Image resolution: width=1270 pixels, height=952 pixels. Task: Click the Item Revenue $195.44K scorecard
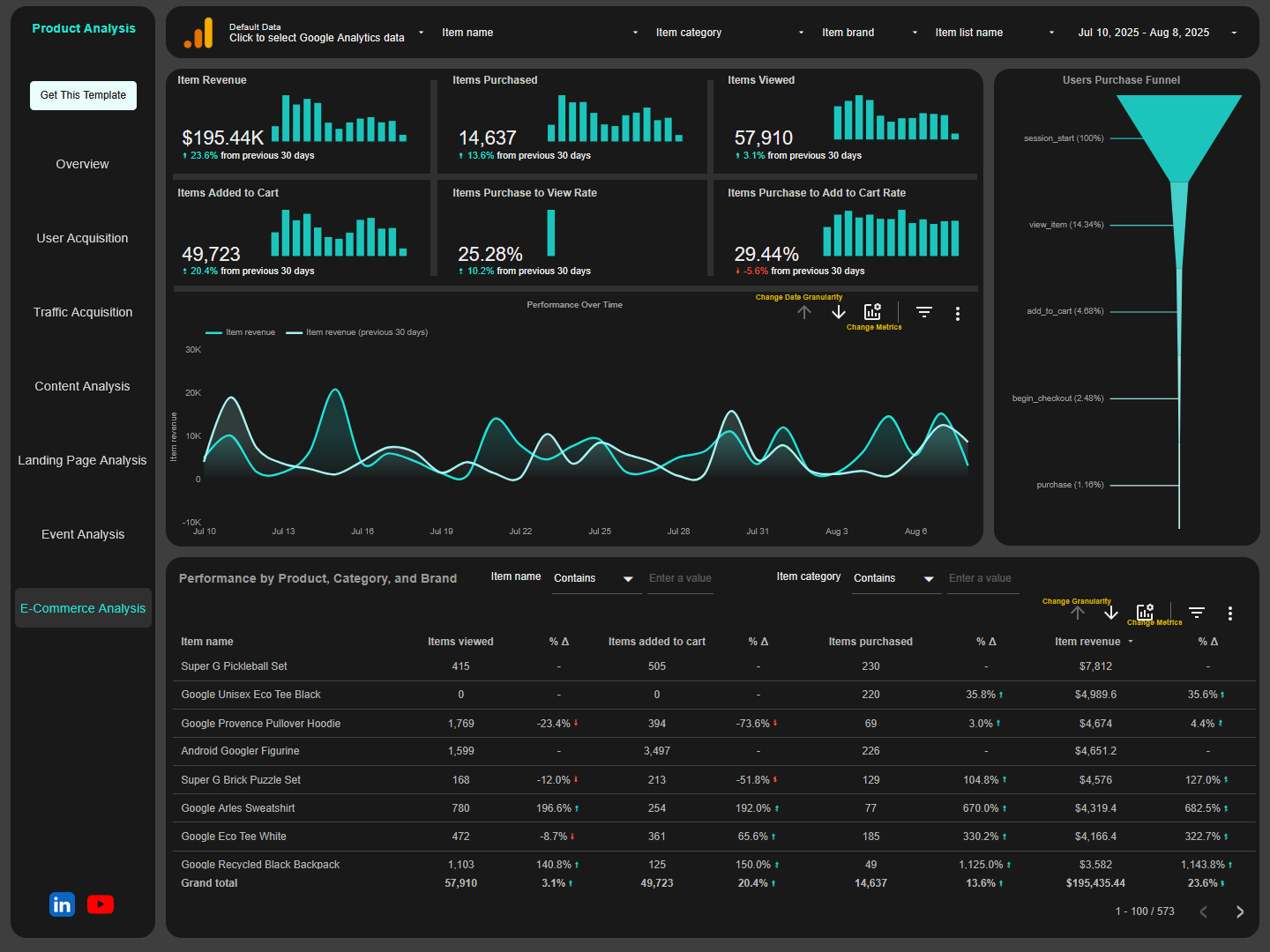(x=298, y=122)
